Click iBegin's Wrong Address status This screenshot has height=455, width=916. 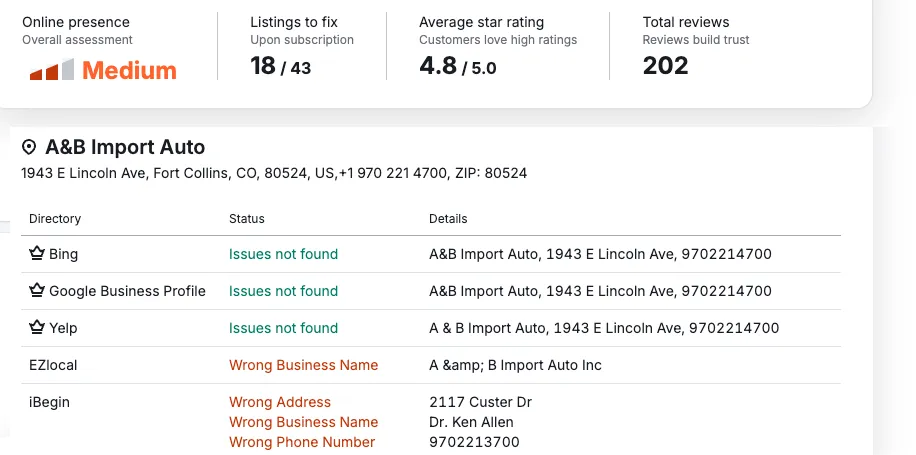[x=279, y=402]
